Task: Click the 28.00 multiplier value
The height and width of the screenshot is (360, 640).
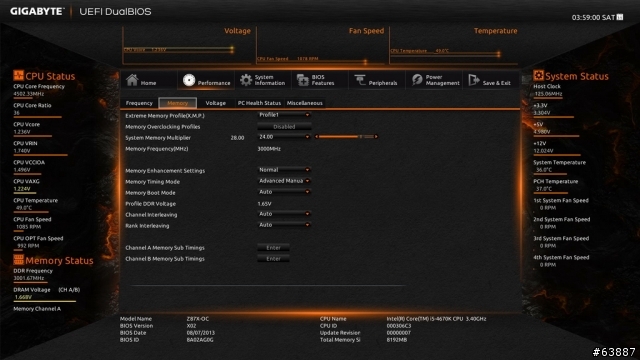Action: (237, 138)
